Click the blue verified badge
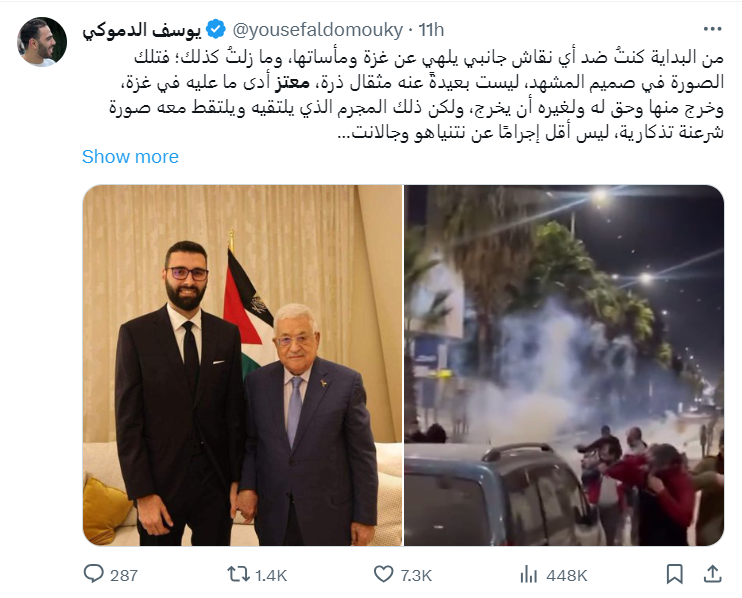 [216, 29]
